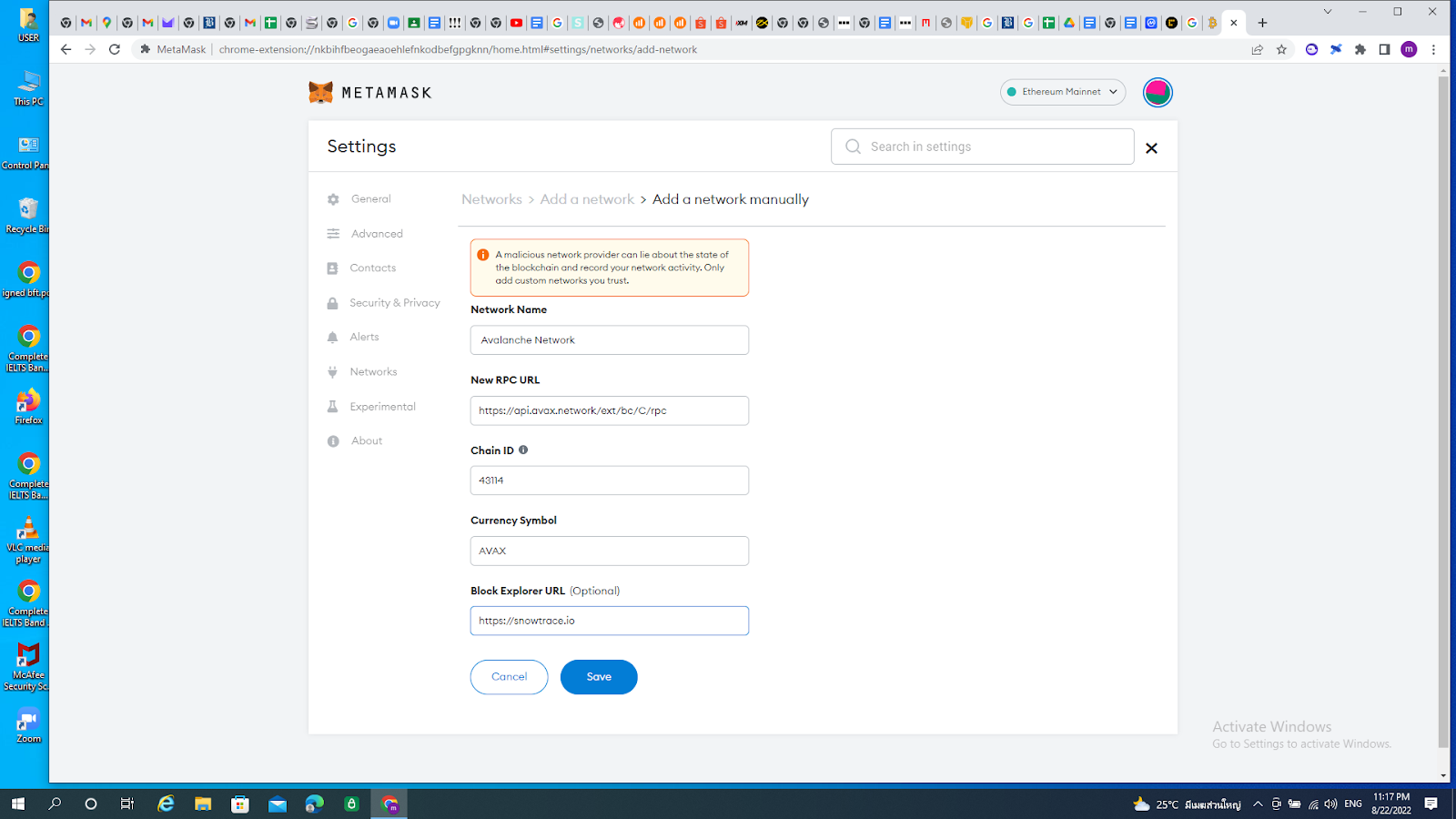Open the Chrome extensions puzzle menu
Viewport: 1456px width, 819px height.
[x=1360, y=49]
